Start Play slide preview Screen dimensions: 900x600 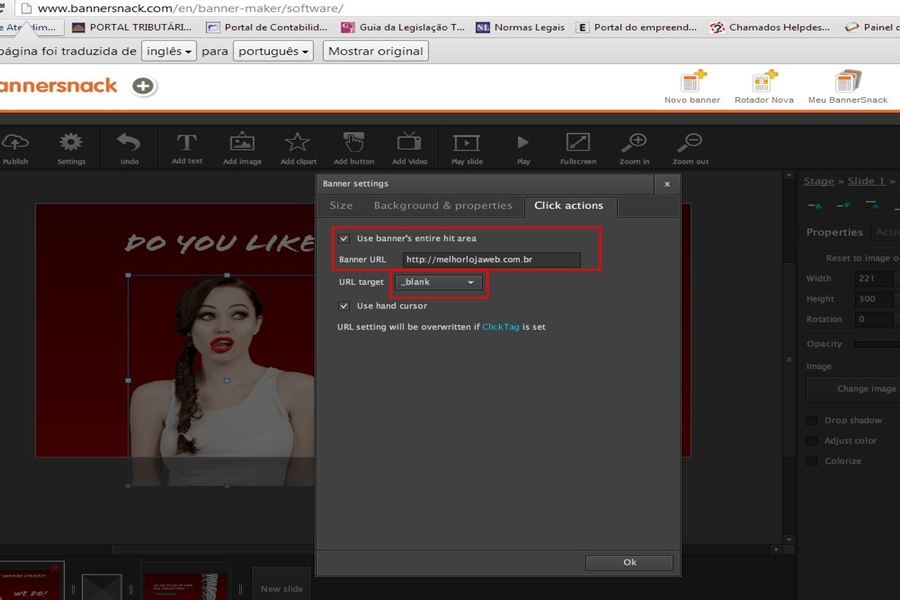click(x=467, y=148)
